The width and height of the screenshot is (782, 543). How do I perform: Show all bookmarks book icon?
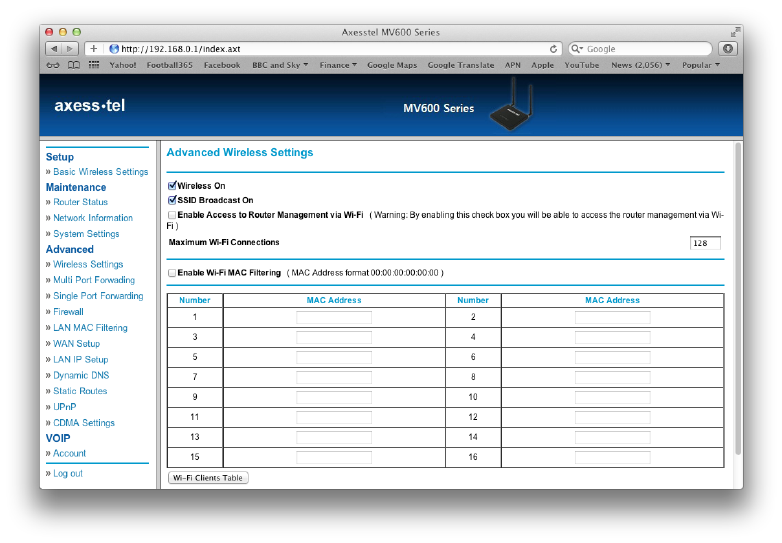coord(74,65)
